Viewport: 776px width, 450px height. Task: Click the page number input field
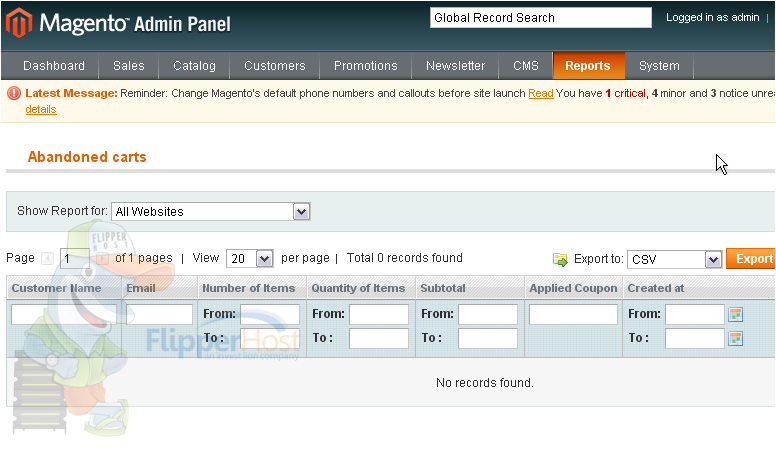75,258
